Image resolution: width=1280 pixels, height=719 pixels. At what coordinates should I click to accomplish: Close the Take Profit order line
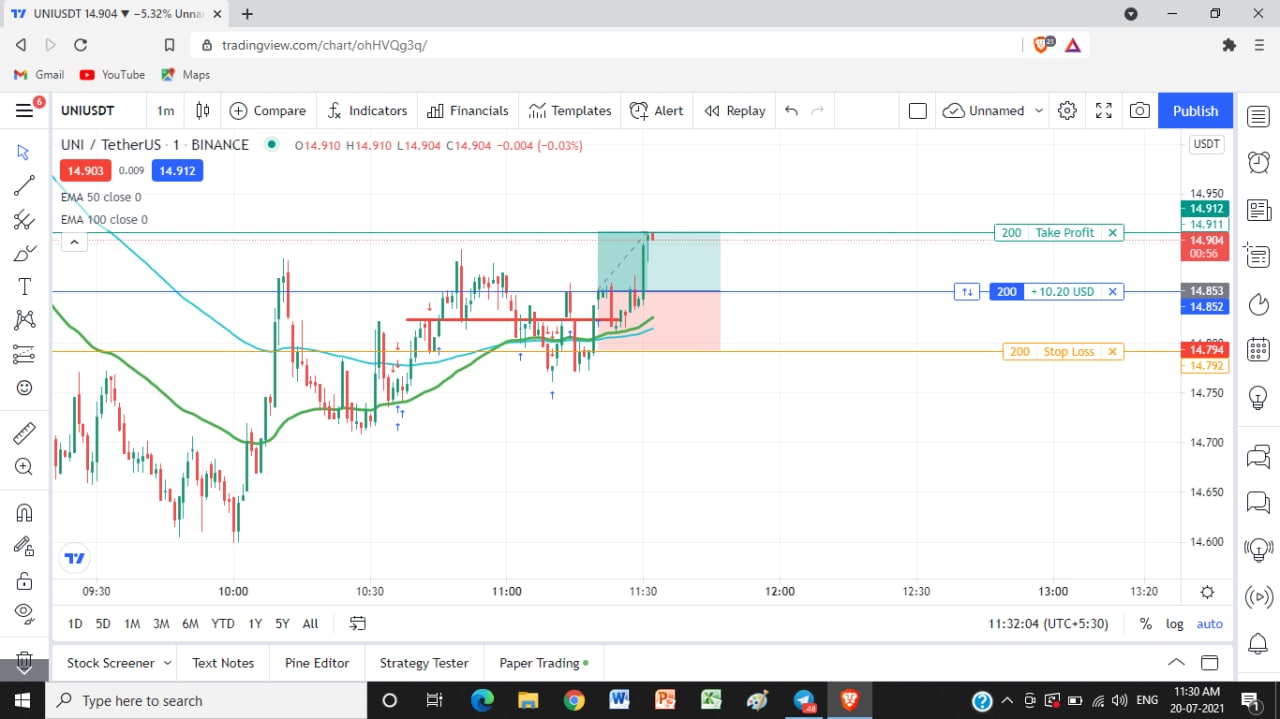[1113, 232]
